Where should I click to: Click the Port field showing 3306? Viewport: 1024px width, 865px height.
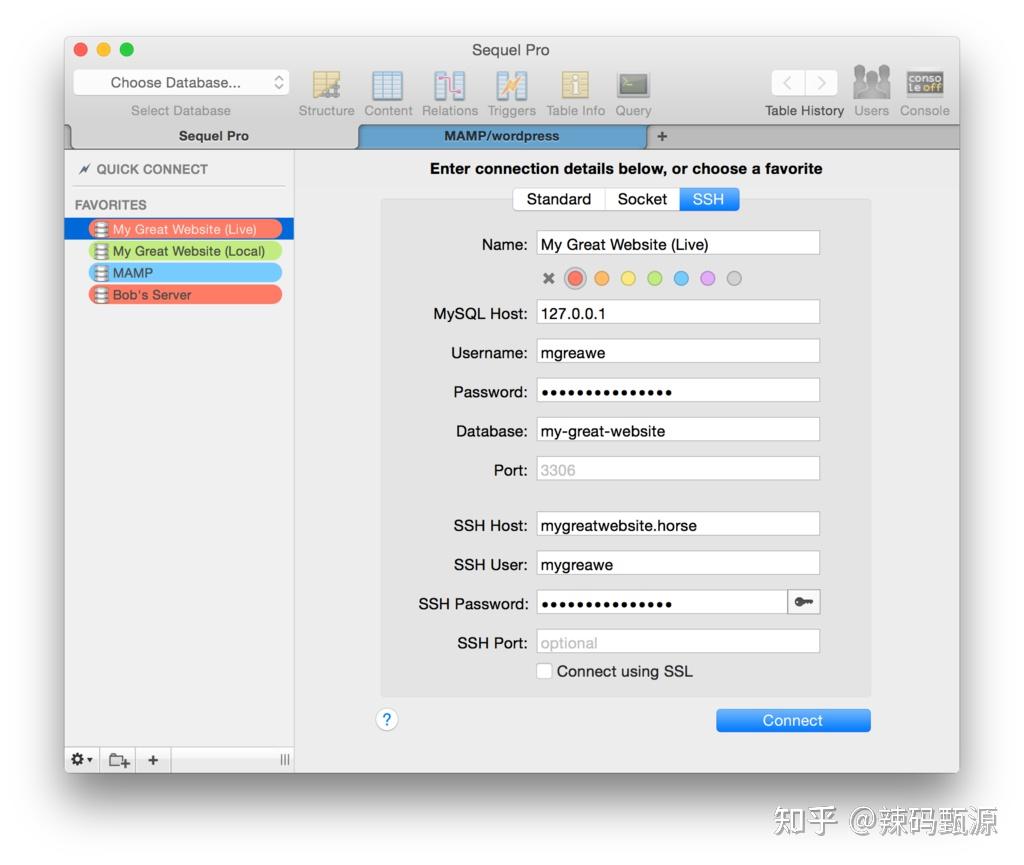tap(678, 469)
